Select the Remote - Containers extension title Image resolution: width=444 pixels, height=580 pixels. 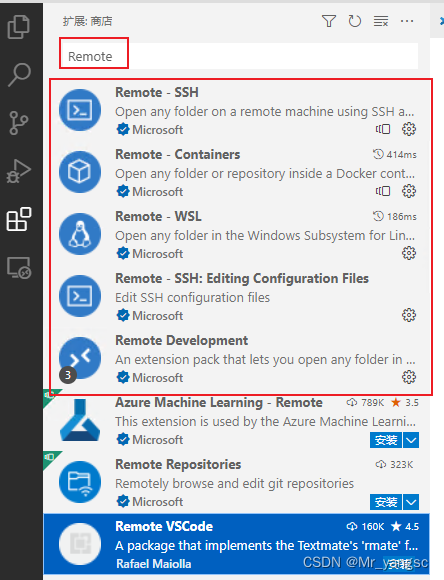point(178,154)
